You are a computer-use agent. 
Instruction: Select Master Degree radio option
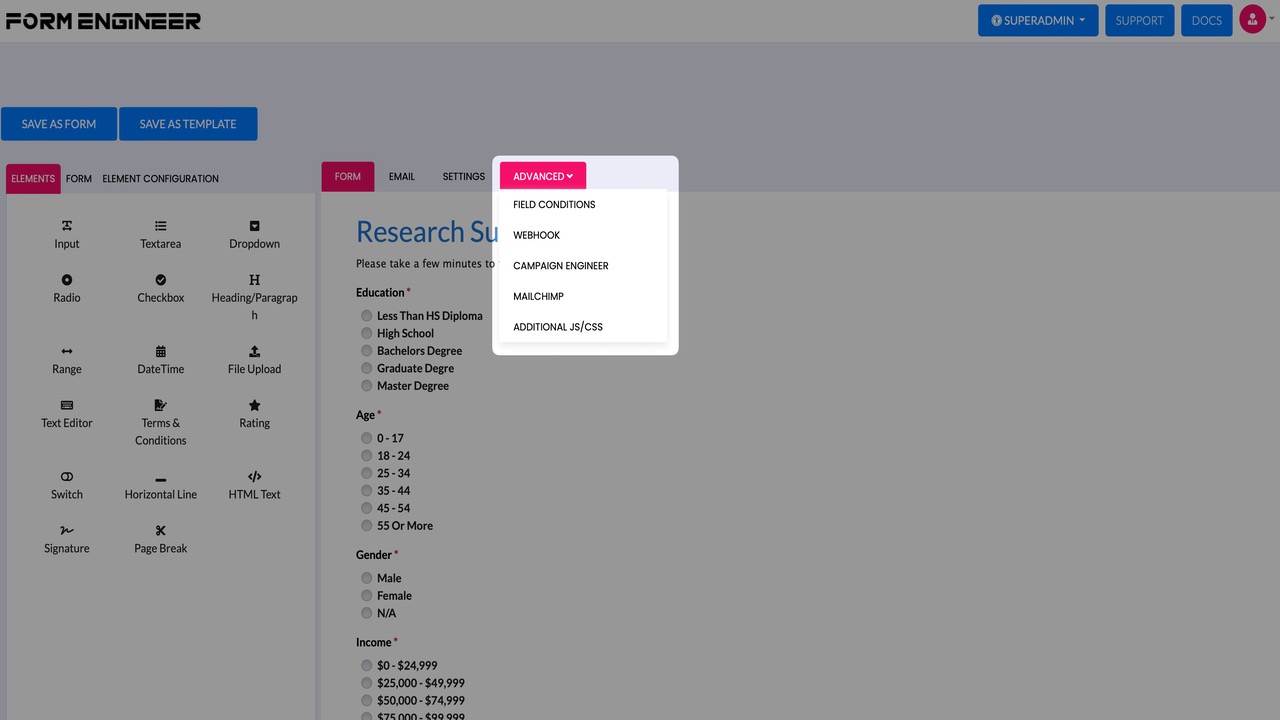[367, 386]
